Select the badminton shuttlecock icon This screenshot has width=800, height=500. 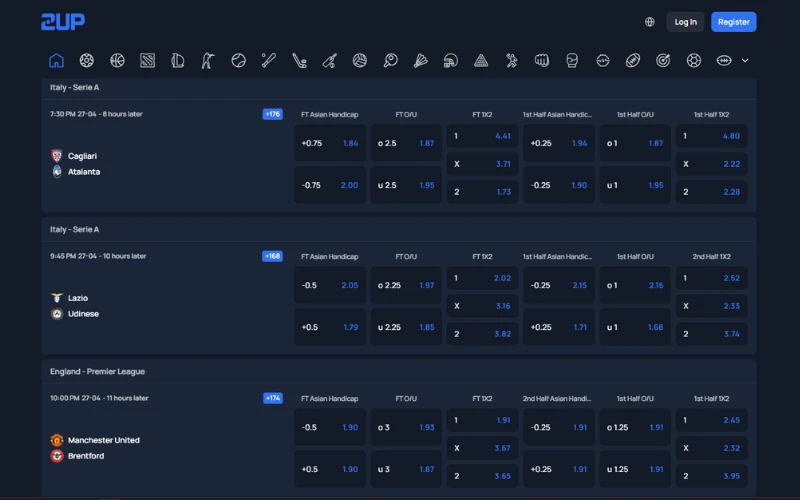pos(420,60)
